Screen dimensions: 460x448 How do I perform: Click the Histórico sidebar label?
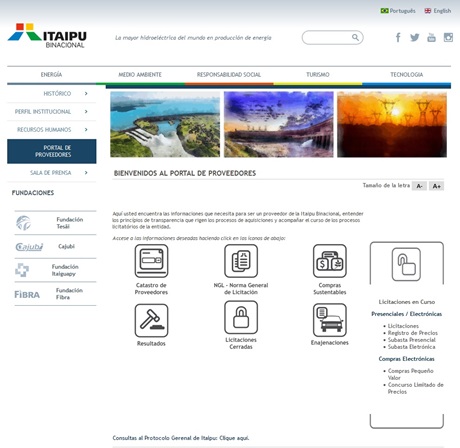[x=57, y=94]
